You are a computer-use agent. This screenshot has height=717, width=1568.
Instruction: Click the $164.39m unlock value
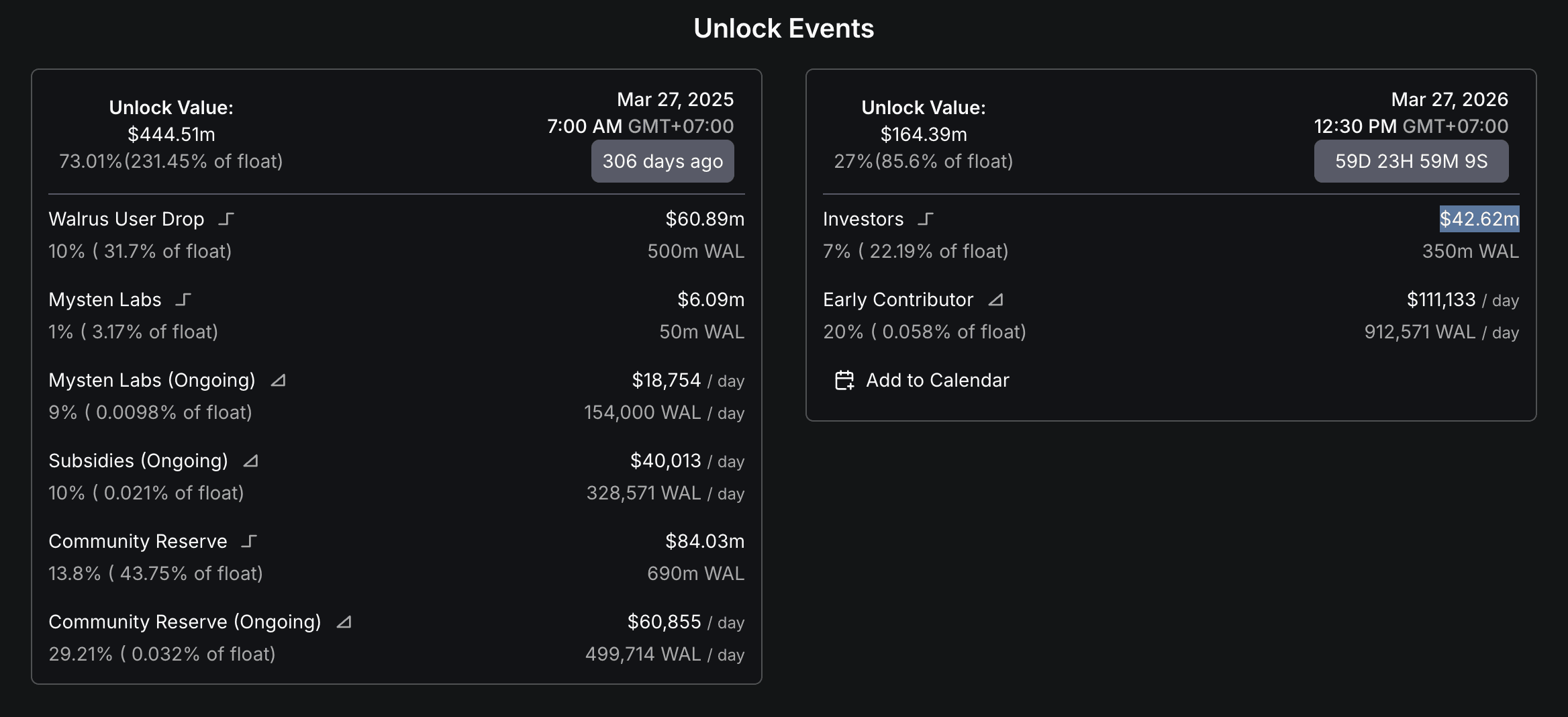tap(924, 134)
